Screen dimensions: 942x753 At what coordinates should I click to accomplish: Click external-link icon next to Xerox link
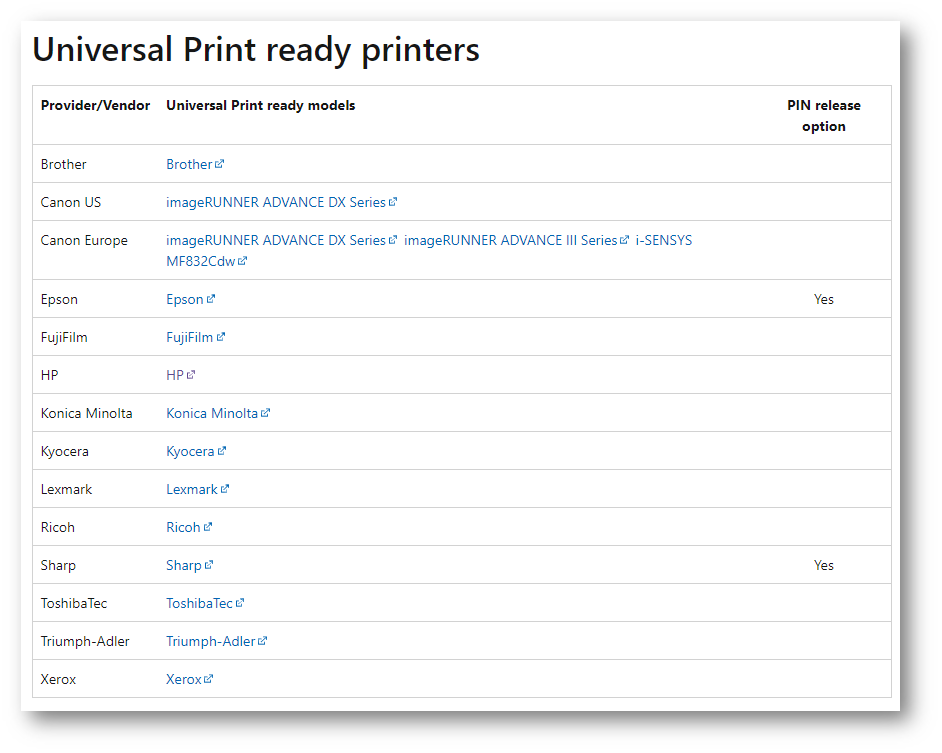pos(208,679)
